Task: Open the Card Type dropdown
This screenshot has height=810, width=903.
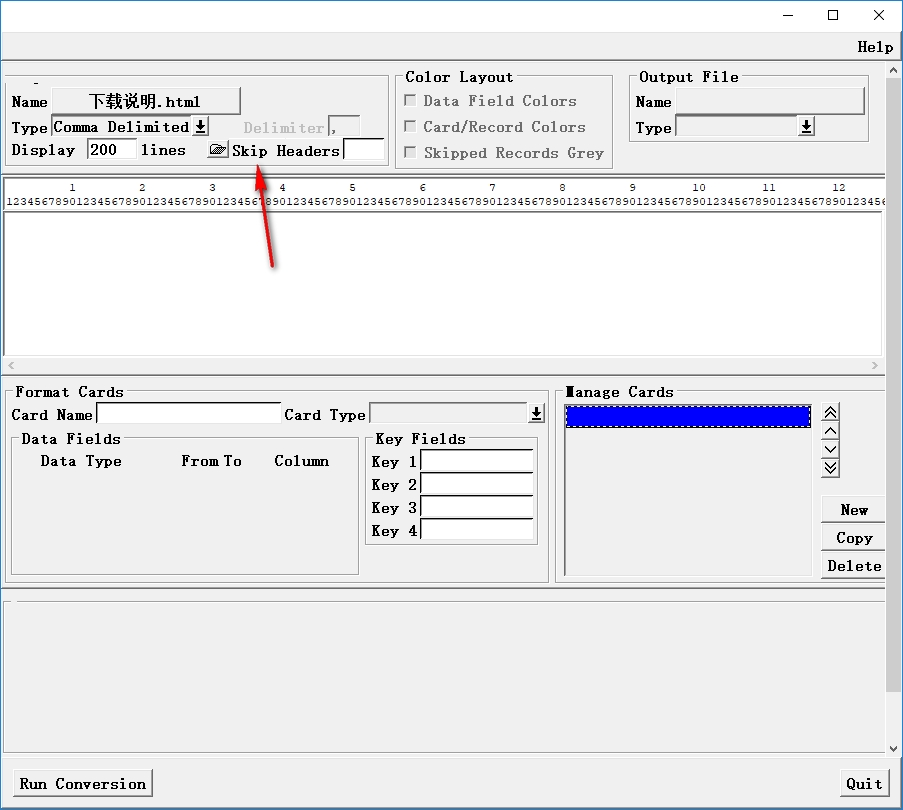Action: (536, 414)
